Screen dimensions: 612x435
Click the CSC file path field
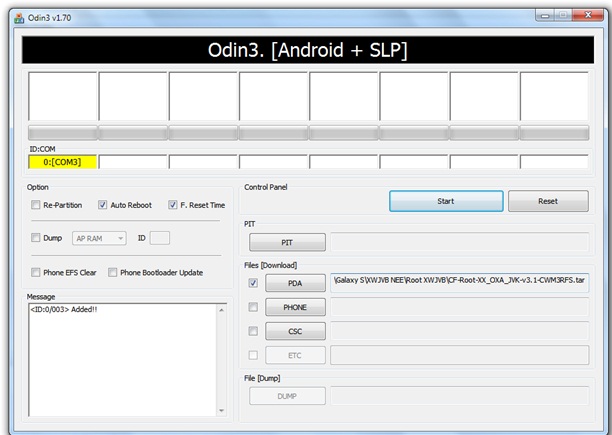tap(460, 331)
